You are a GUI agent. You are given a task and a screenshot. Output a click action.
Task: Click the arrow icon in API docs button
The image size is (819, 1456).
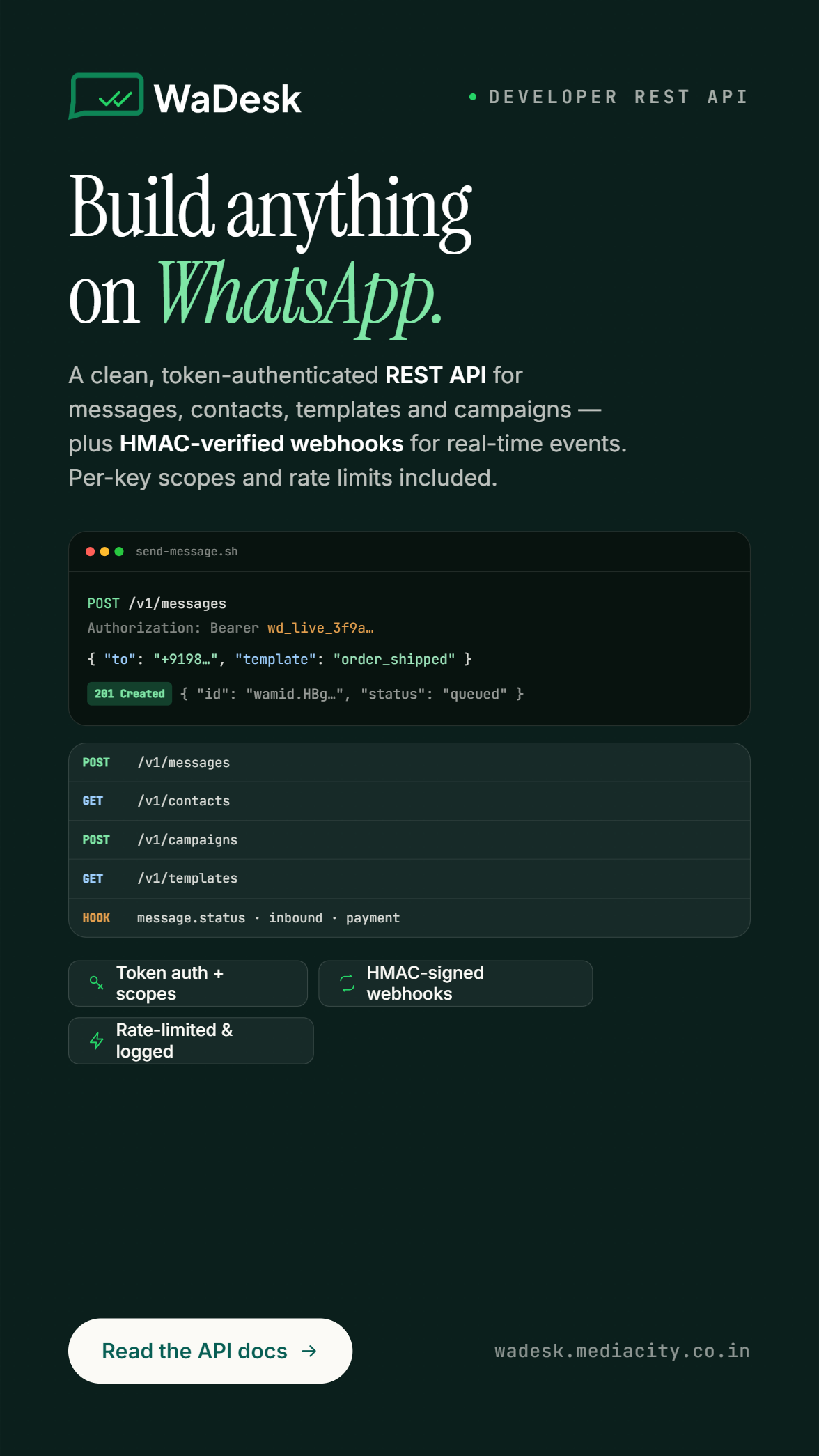point(309,1352)
